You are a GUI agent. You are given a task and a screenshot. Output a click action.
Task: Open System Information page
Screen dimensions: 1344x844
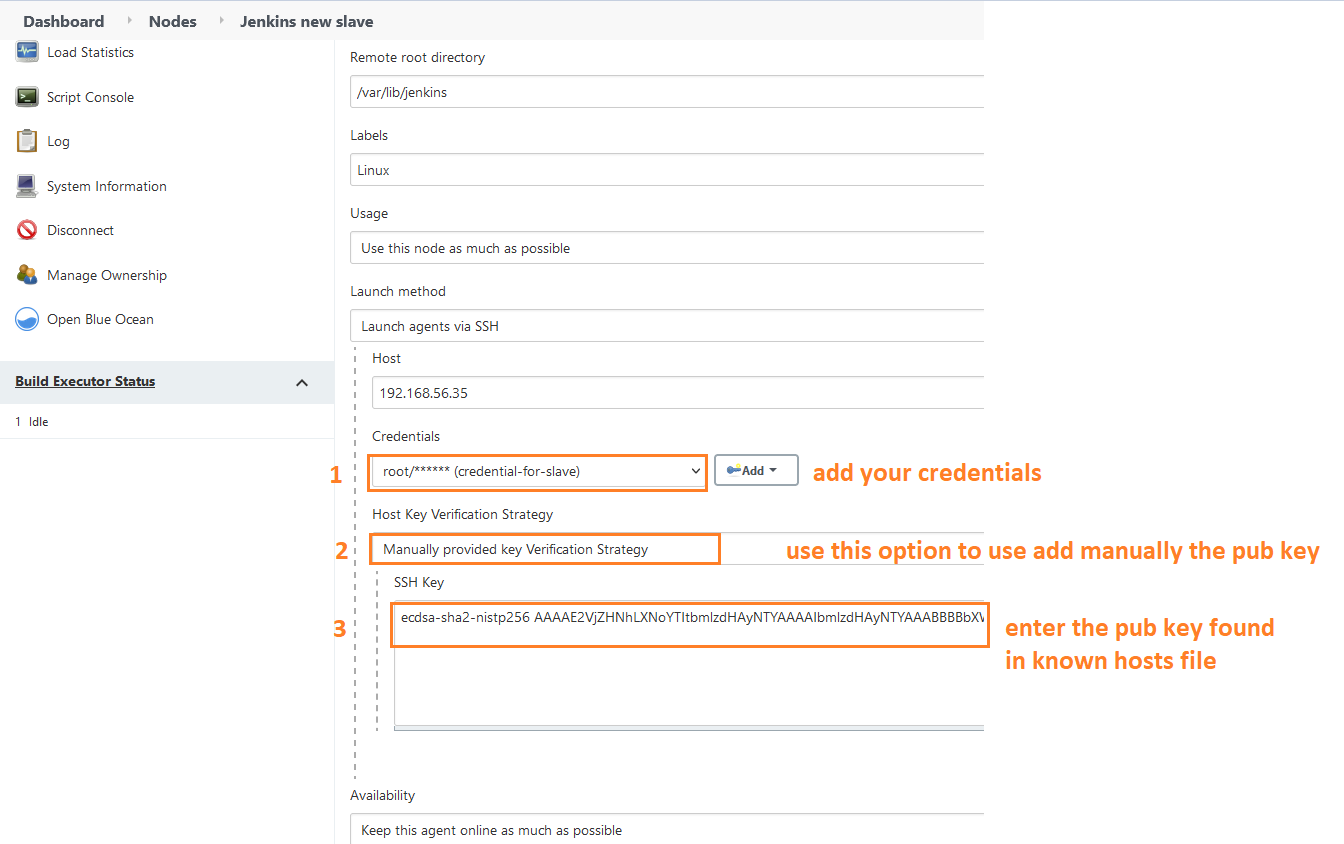(x=107, y=186)
